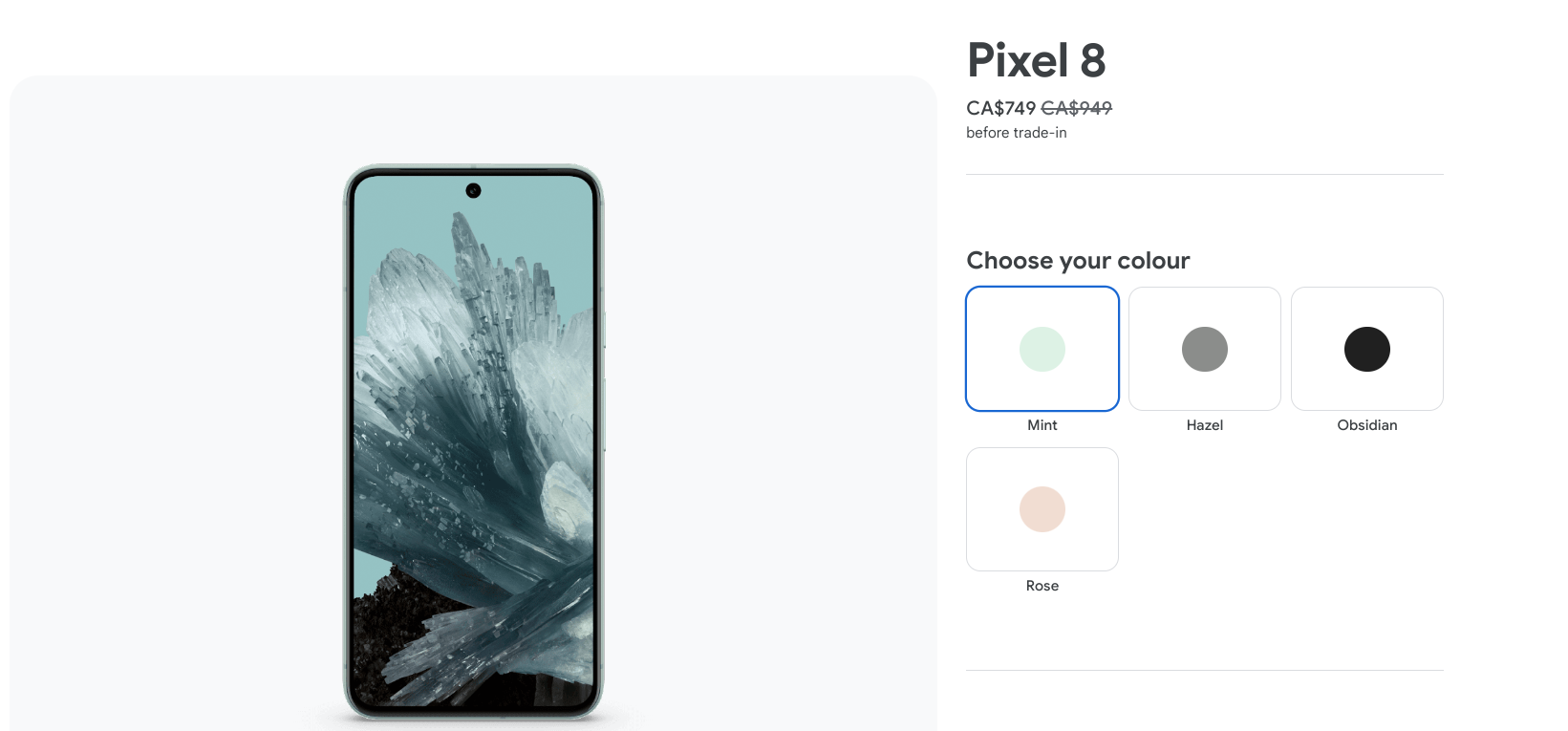This screenshot has height=731, width=1568.
Task: Click the Rose label text
Action: click(x=1042, y=586)
